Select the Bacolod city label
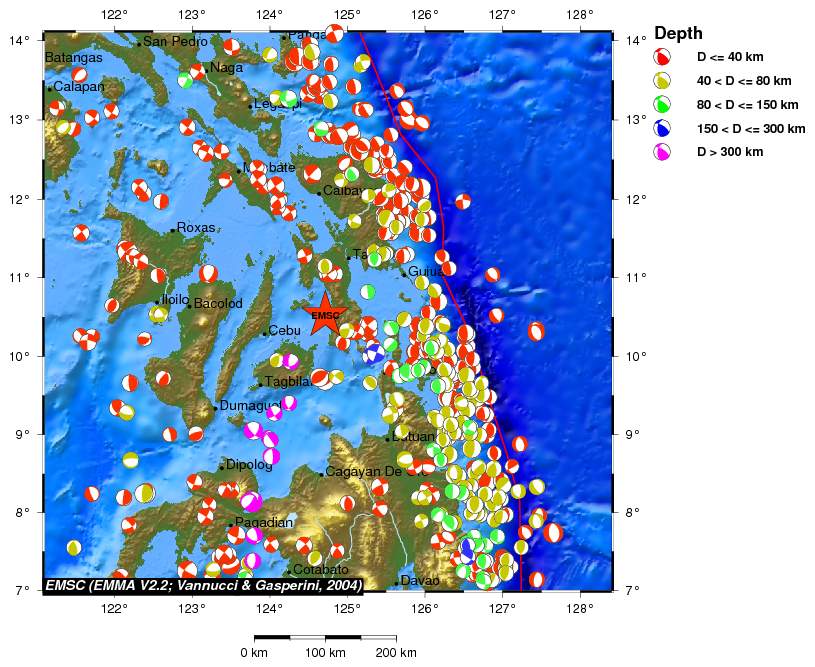815x667 pixels. pyautogui.click(x=218, y=303)
